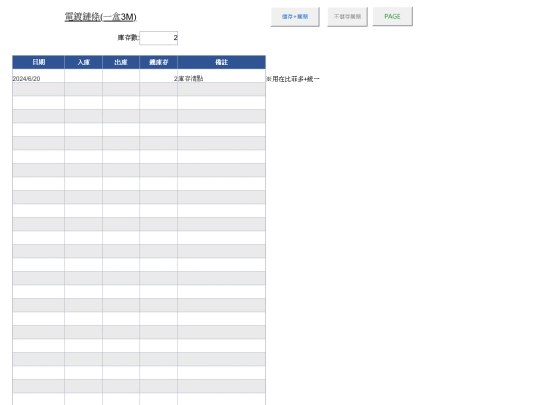Screen dimensions: 540x405
Task: Click the 備註 column header
Action: click(x=221, y=62)
